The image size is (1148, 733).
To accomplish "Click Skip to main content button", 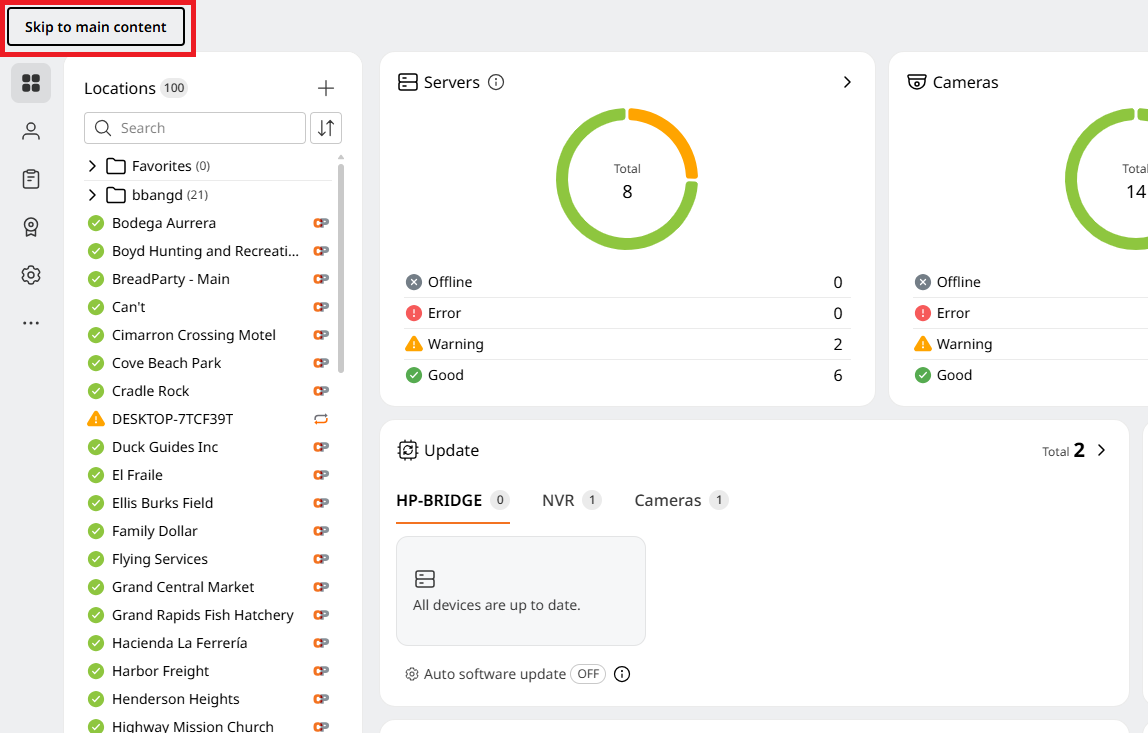I will 96,27.
